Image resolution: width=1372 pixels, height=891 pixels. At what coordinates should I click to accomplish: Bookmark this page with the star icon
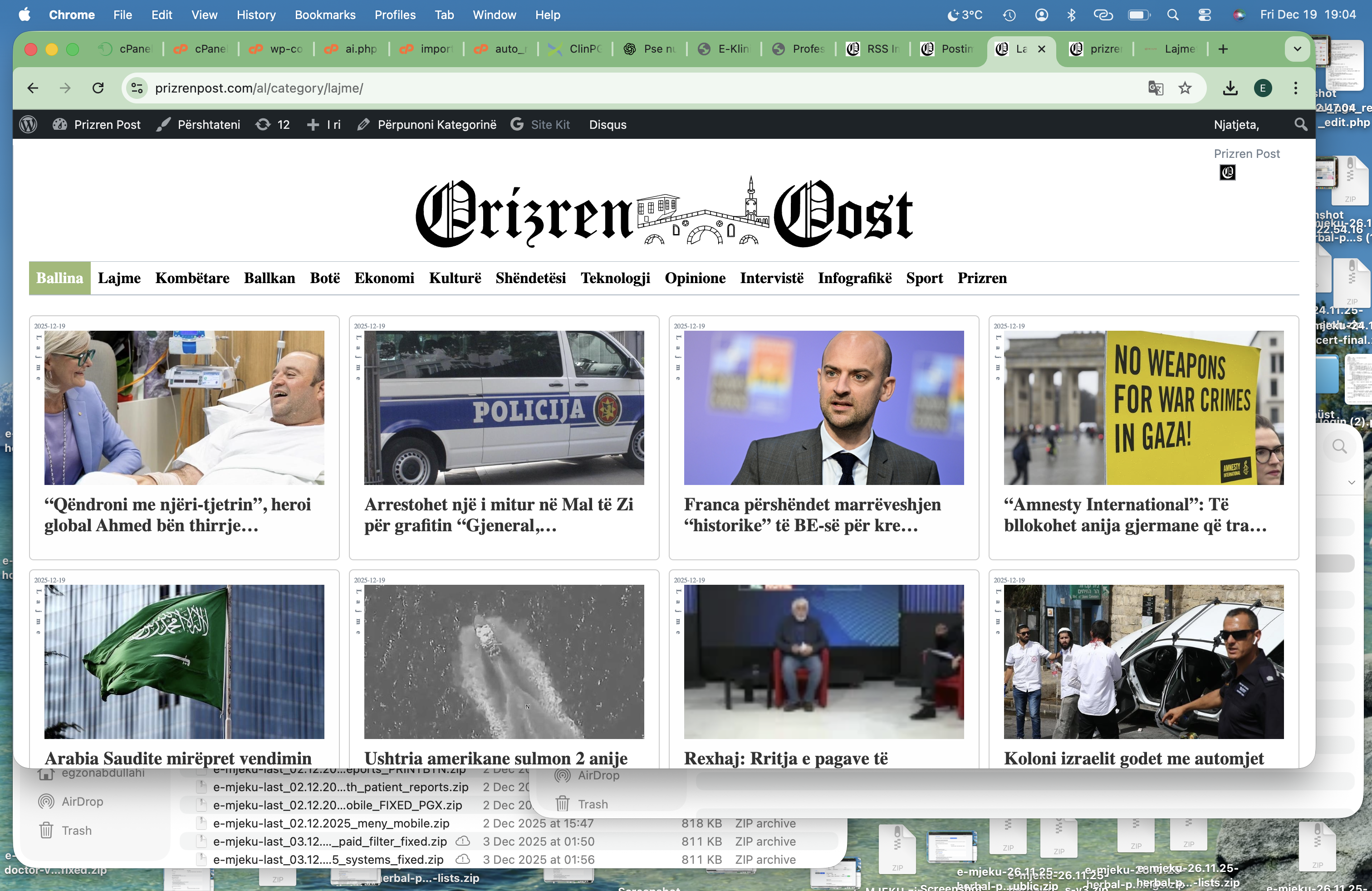(x=1185, y=88)
